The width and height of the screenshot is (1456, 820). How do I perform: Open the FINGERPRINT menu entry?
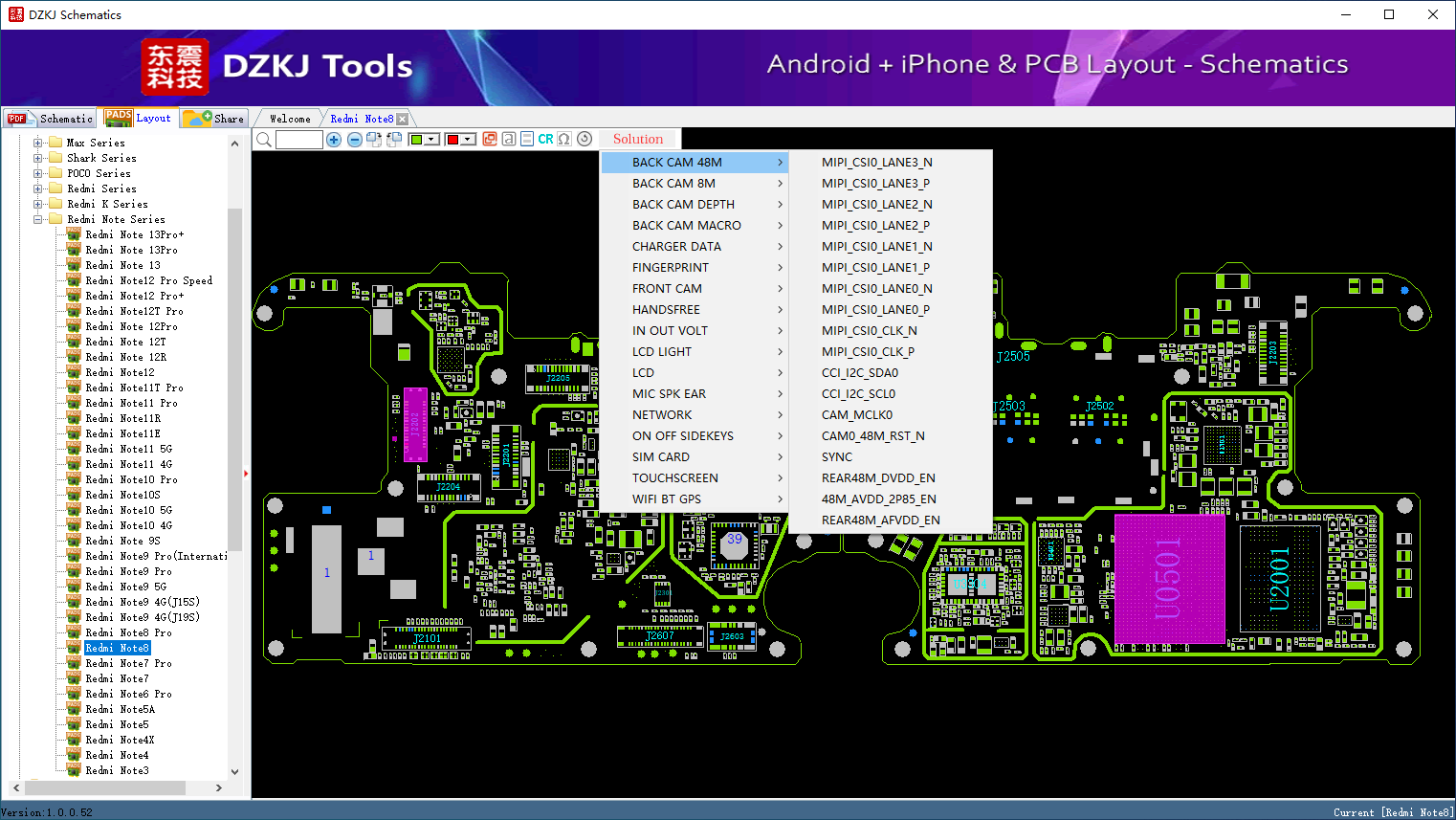[694, 268]
